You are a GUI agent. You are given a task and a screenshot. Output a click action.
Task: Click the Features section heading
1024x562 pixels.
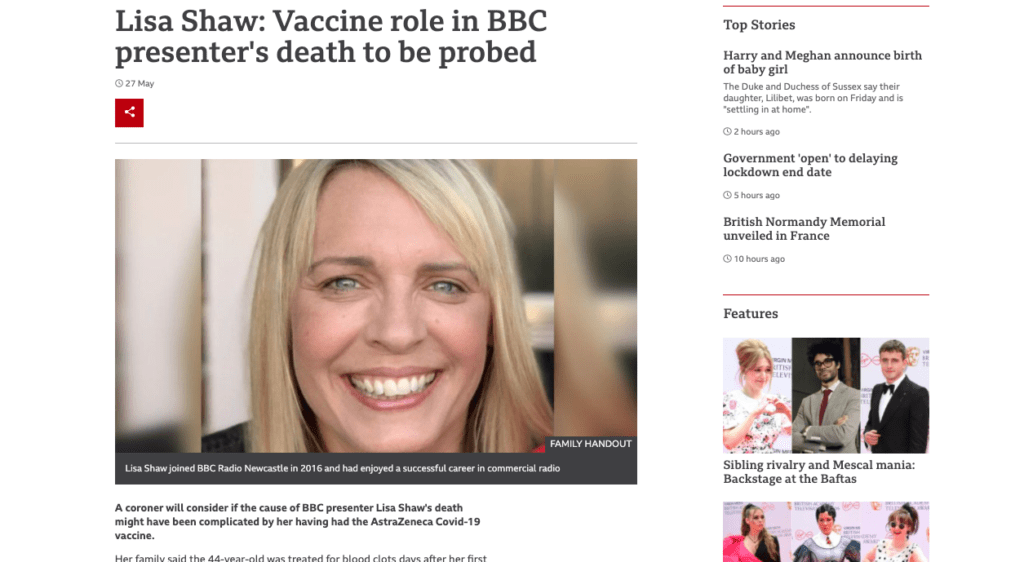[750, 313]
